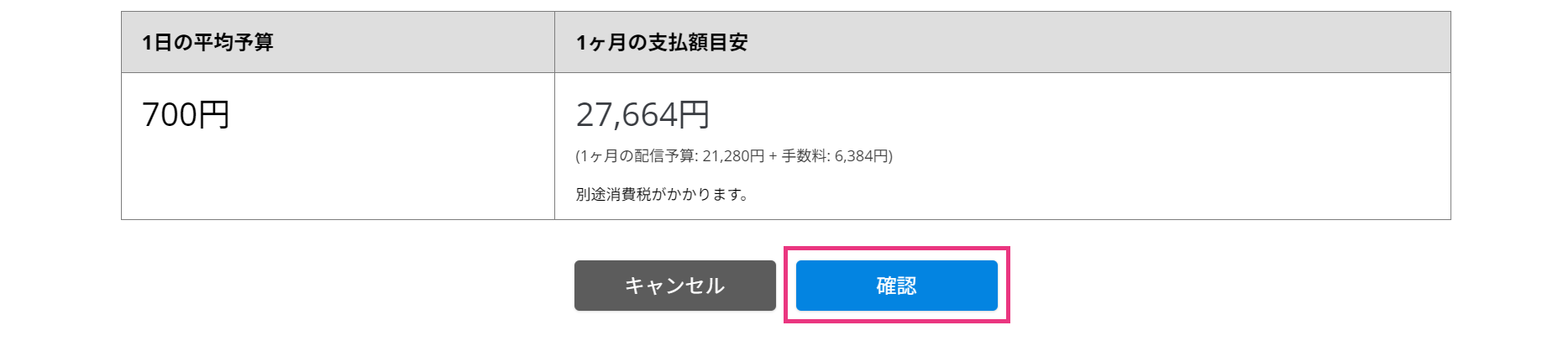The image size is (1568, 362).
Task: Click the pink highlight frame around 確認
Action: [x=896, y=249]
